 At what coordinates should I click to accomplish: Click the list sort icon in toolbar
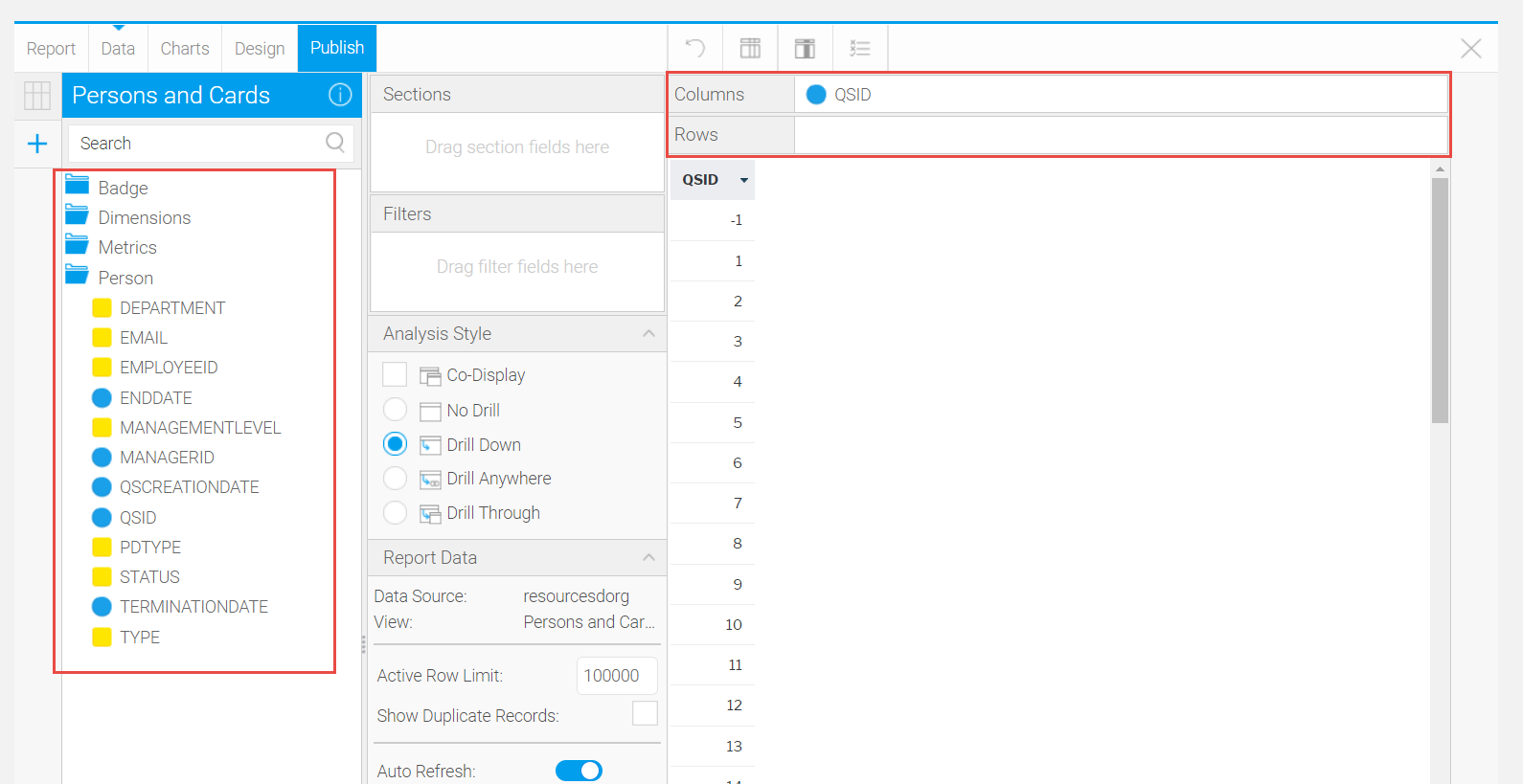pos(860,48)
